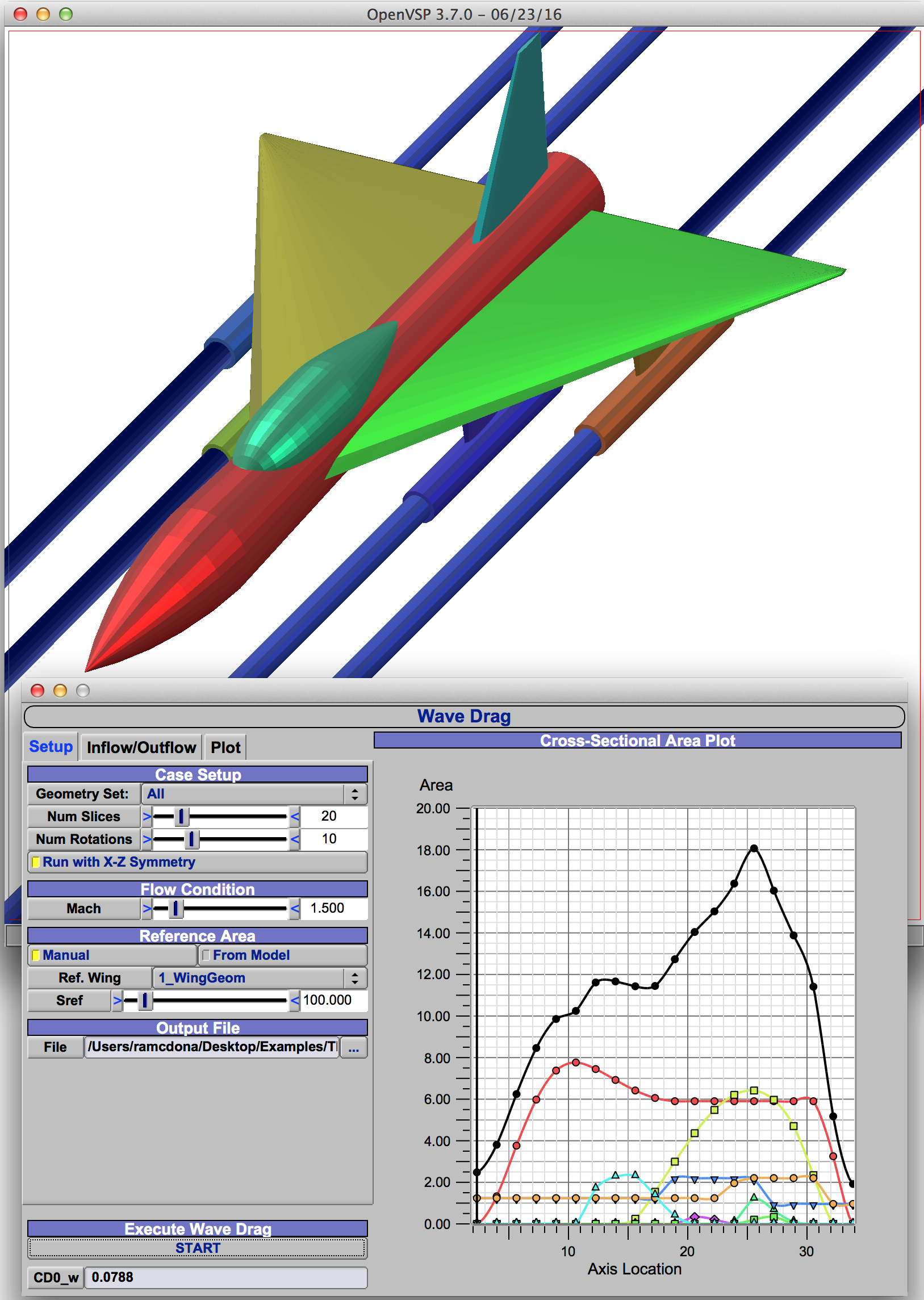Click the Num Rotations right arrow
The image size is (924, 1300).
pyautogui.click(x=295, y=839)
